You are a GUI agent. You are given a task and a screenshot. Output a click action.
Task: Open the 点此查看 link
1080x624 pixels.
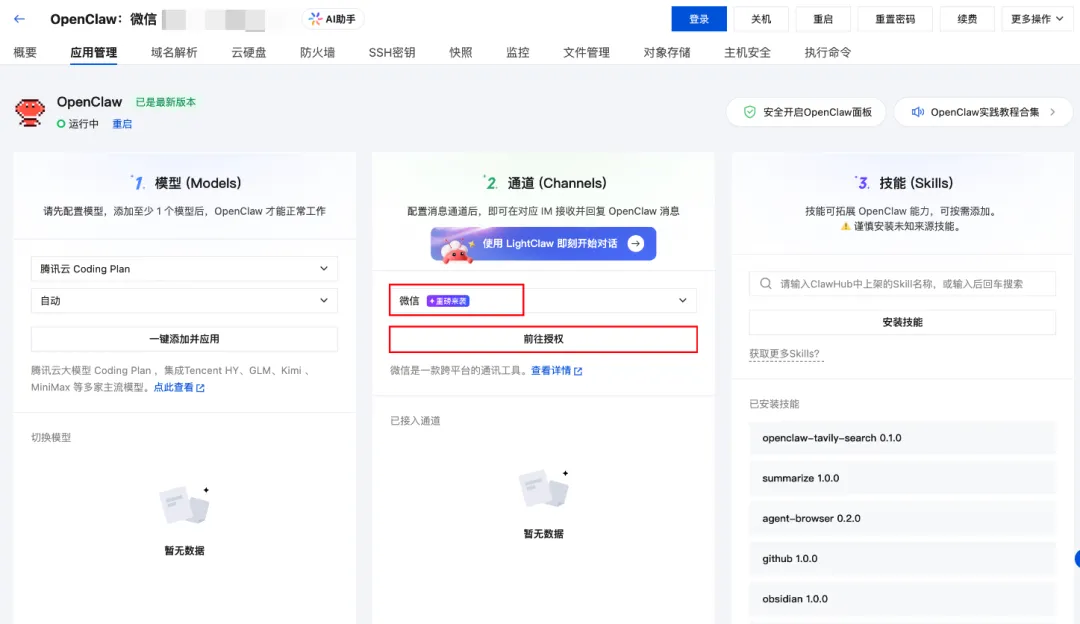tap(174, 388)
